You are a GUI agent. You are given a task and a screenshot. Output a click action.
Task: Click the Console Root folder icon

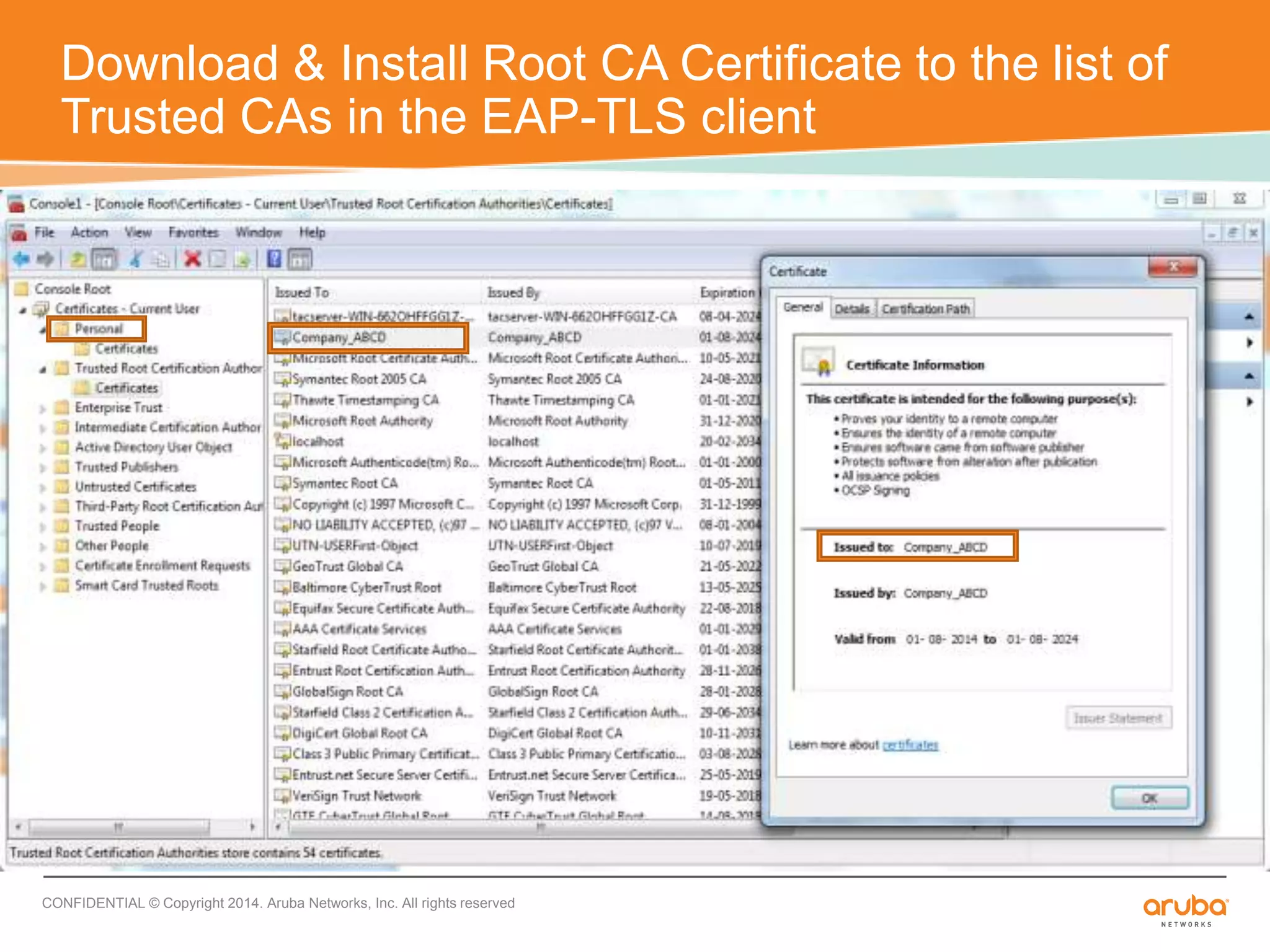22,289
